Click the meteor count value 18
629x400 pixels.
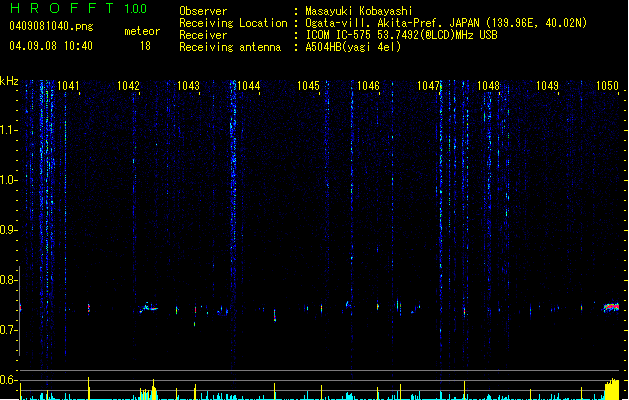pyautogui.click(x=145, y=46)
